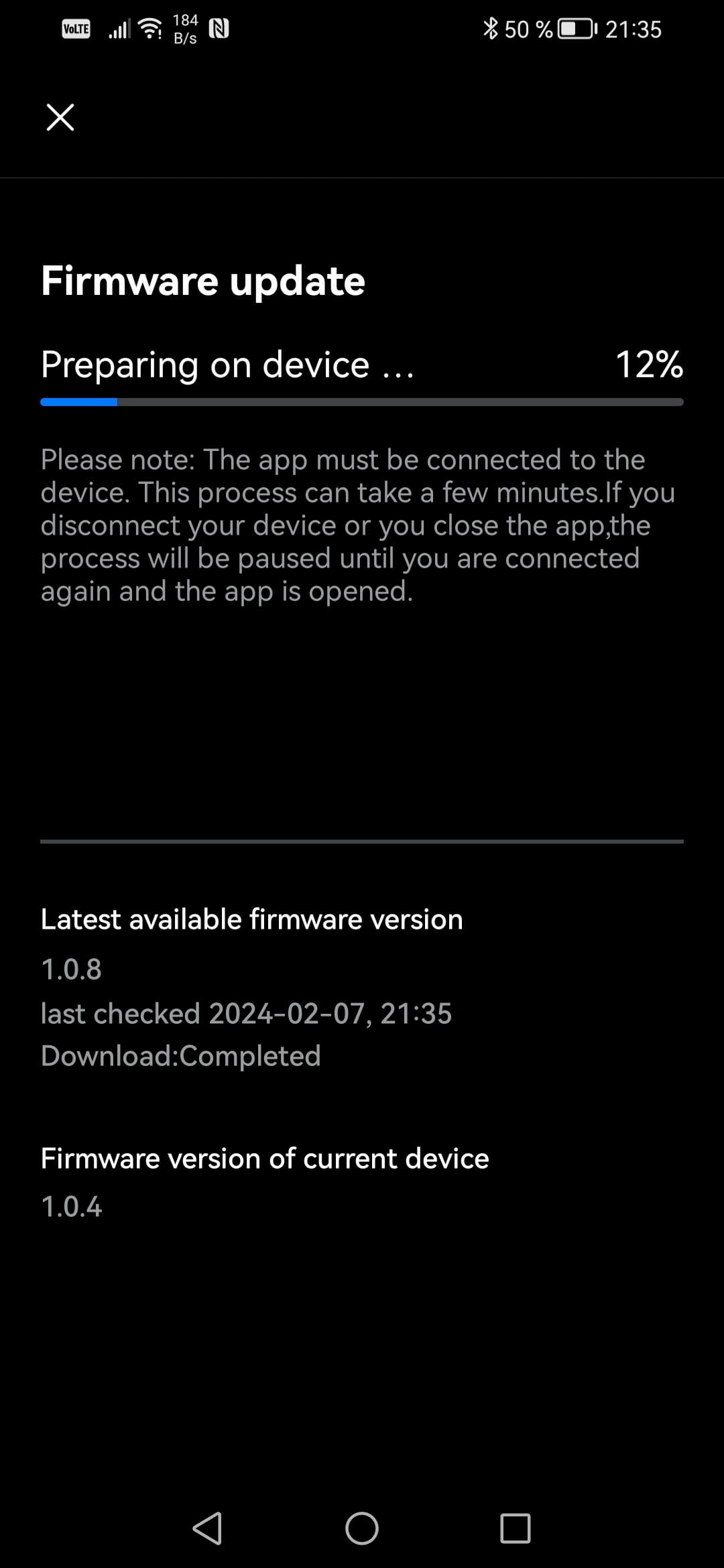
Task: Tap the VoLTE indicator icon
Action: point(76,29)
